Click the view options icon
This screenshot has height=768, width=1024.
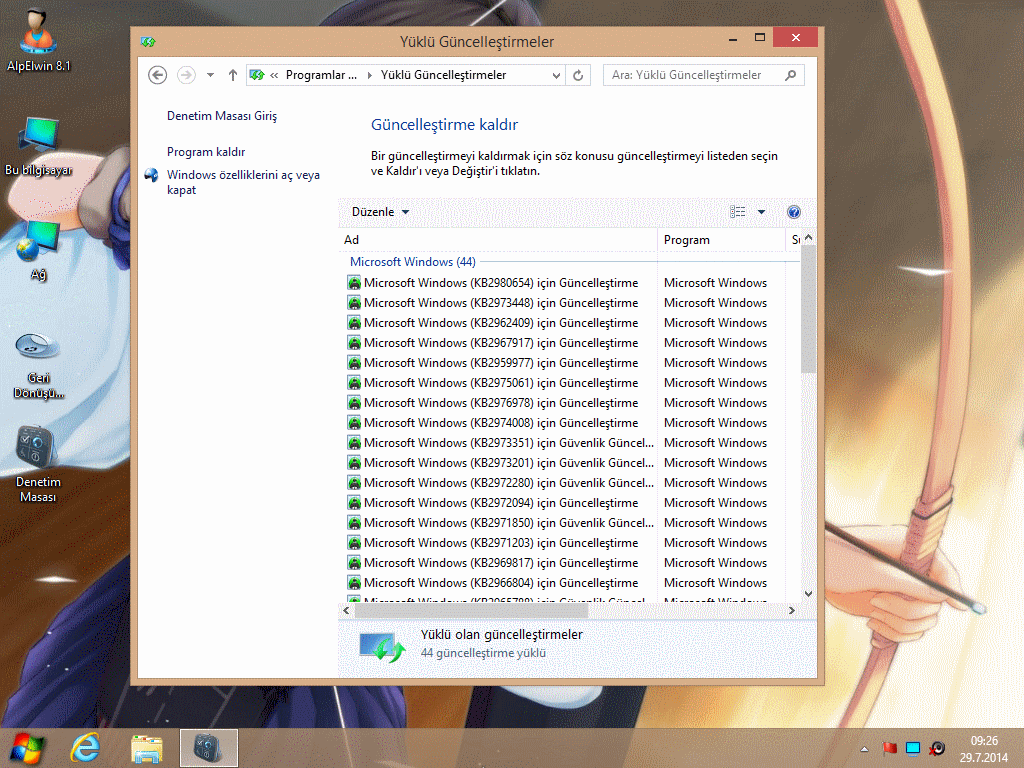coord(738,212)
